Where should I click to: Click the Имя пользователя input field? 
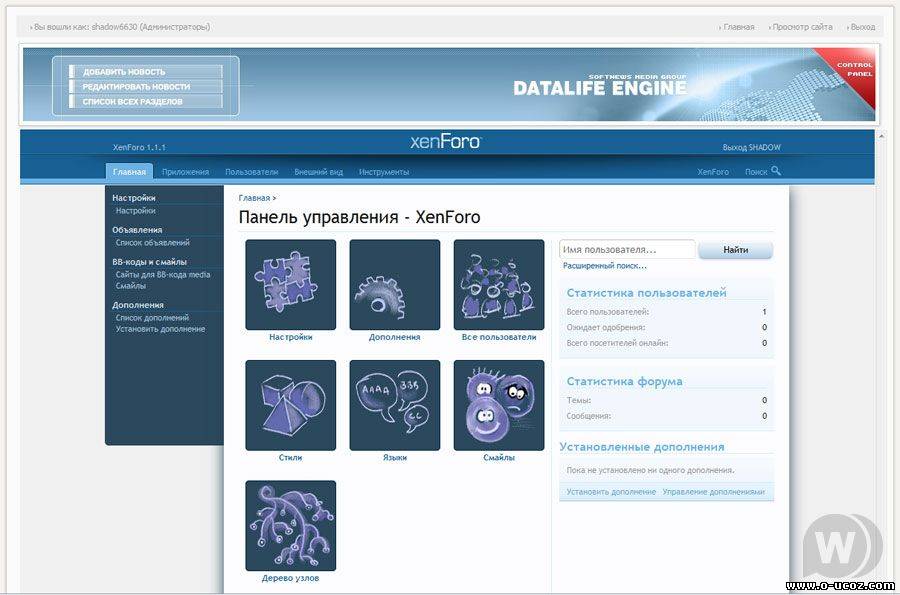click(627, 250)
